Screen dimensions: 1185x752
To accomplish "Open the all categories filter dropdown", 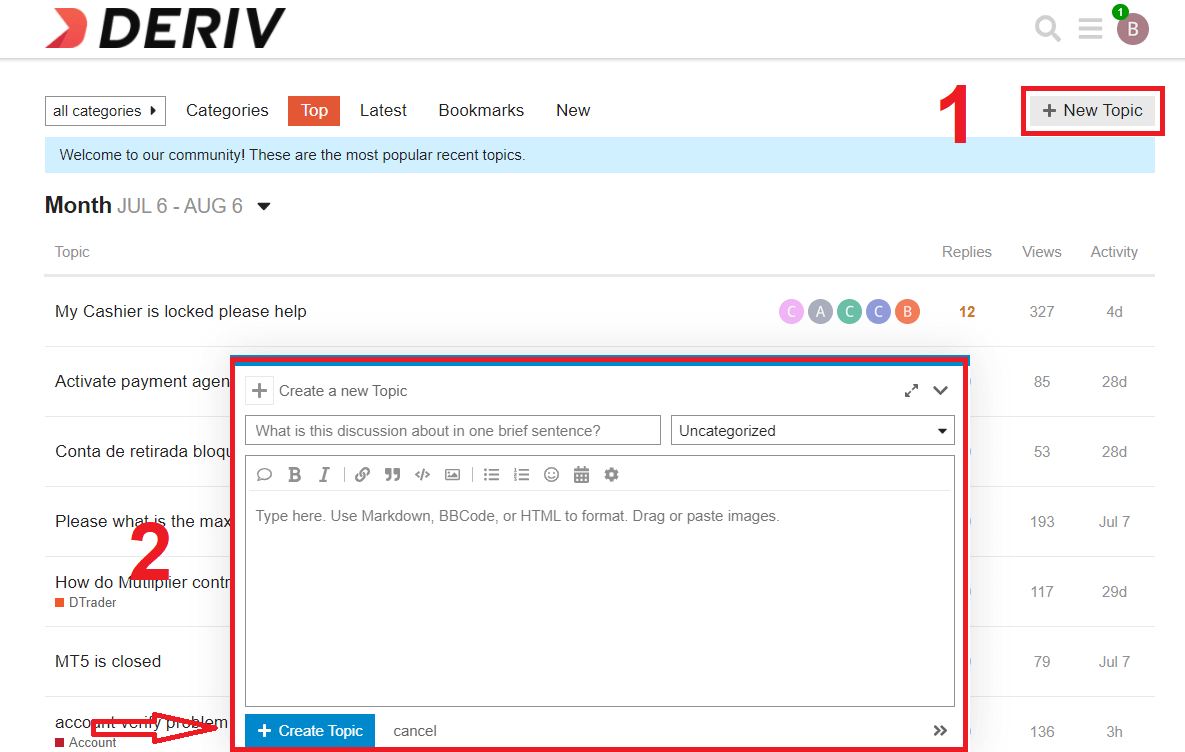I will coord(105,110).
